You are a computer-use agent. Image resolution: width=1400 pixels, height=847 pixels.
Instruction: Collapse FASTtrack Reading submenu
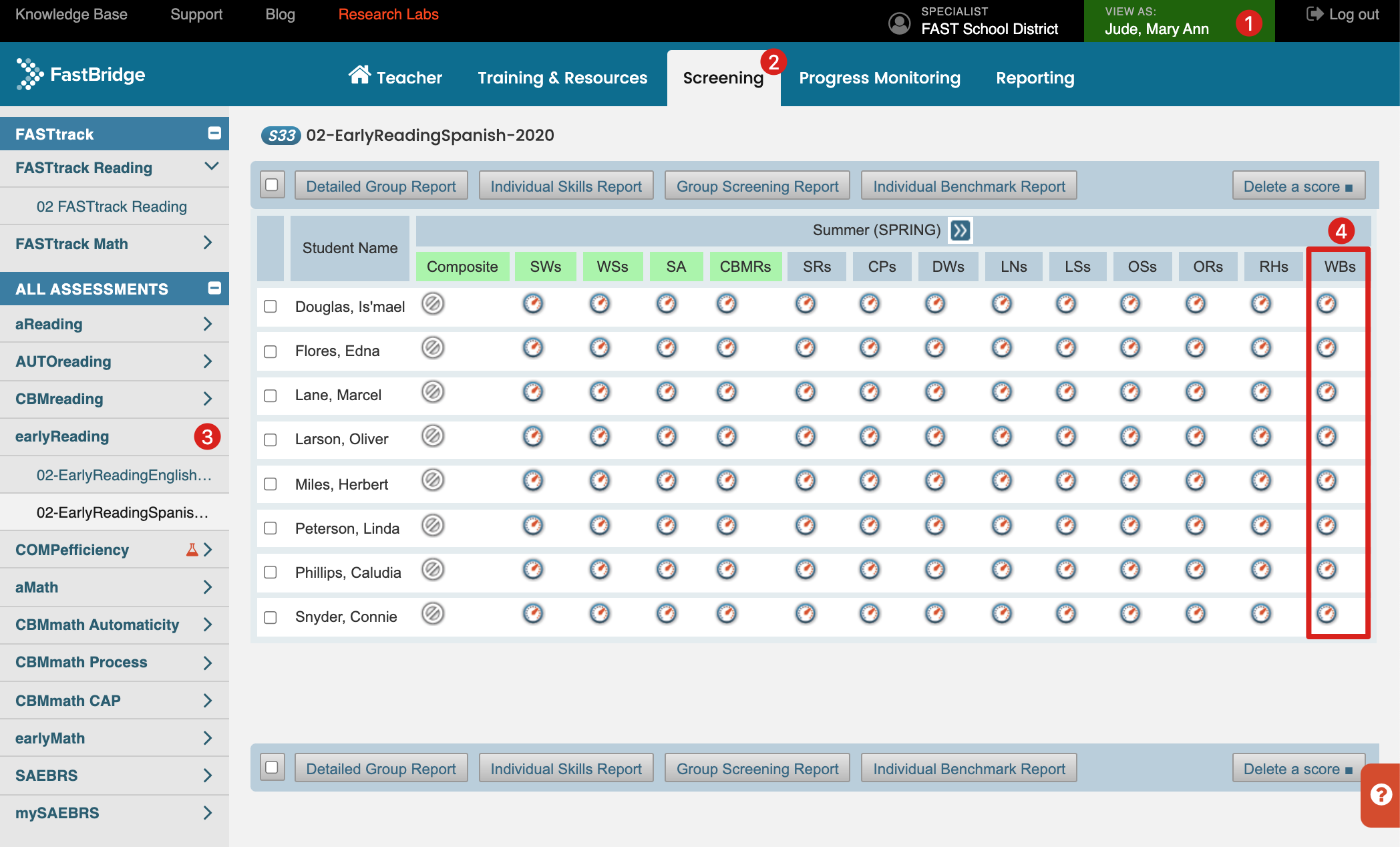(x=212, y=166)
